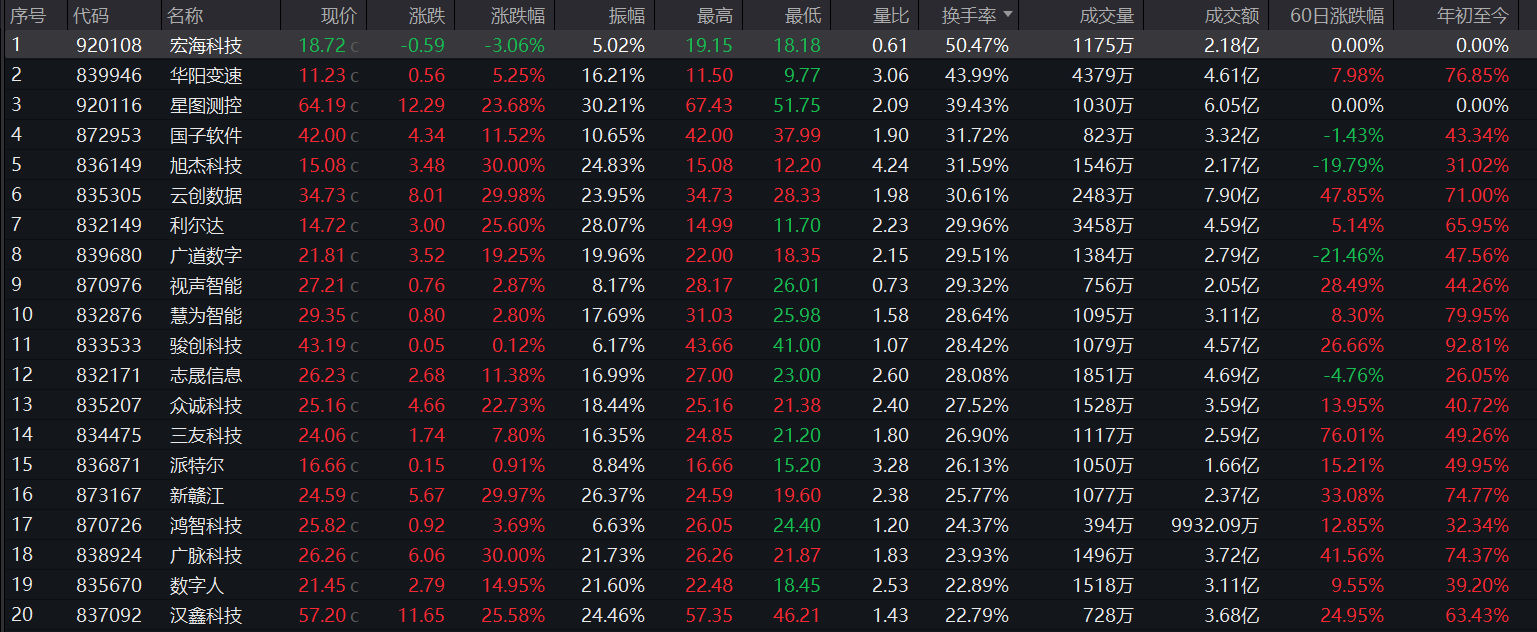Sort by the 涨跌 column header
This screenshot has height=632, width=1537.
[x=427, y=15]
